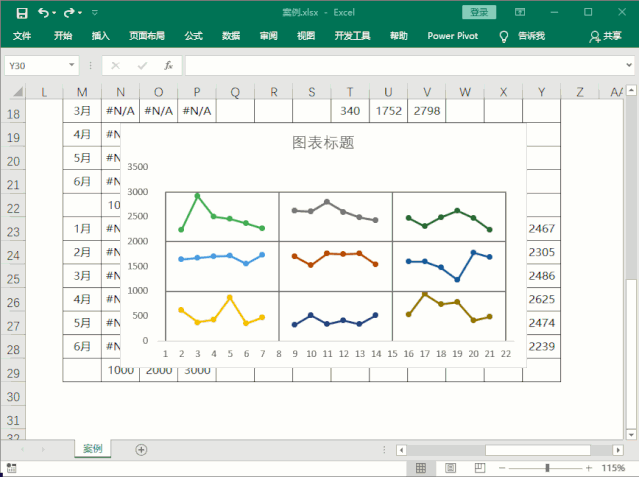
Task: Click the 登录 sign-in button
Action: [479, 12]
